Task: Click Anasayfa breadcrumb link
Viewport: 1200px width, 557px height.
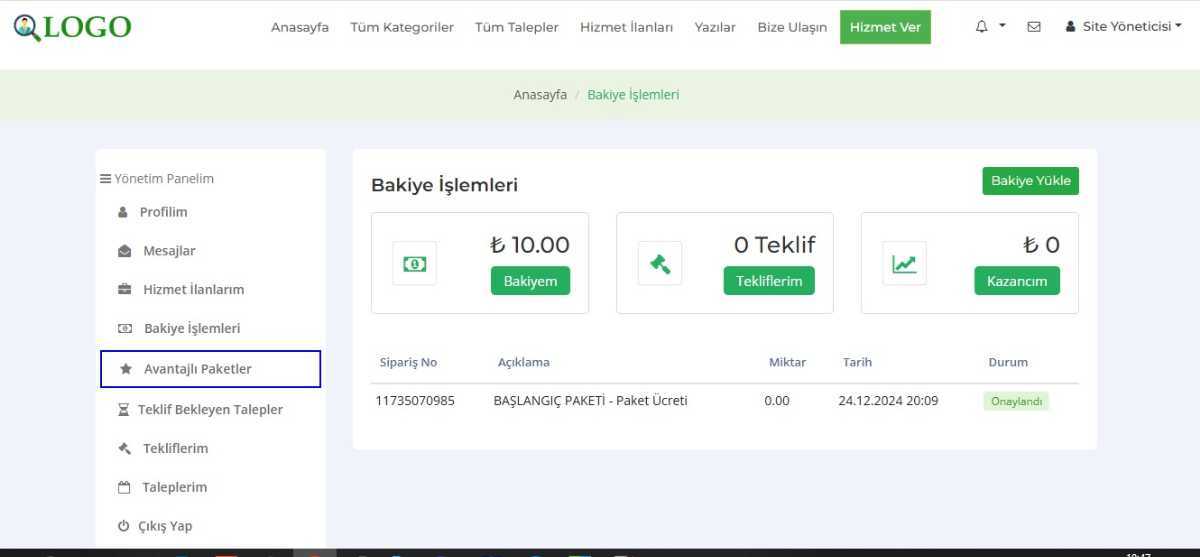Action: coord(540,95)
